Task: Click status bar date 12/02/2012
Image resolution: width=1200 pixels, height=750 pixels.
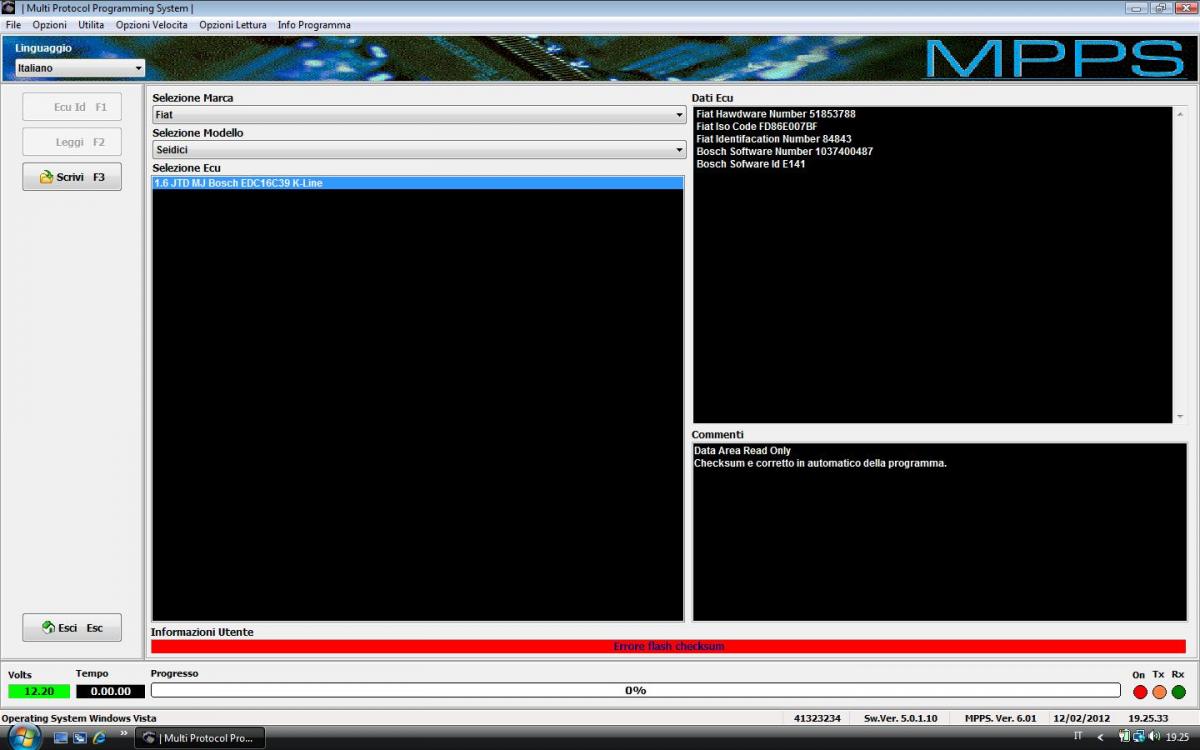Action: 1080,718
